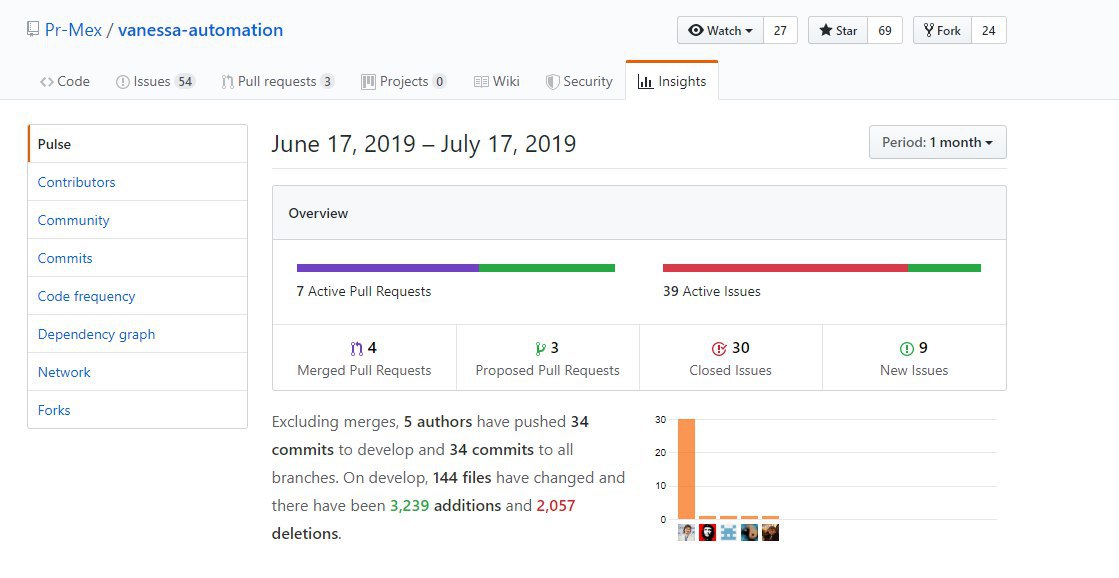
Task: Open Commits in the sidebar
Action: [x=138, y=258]
